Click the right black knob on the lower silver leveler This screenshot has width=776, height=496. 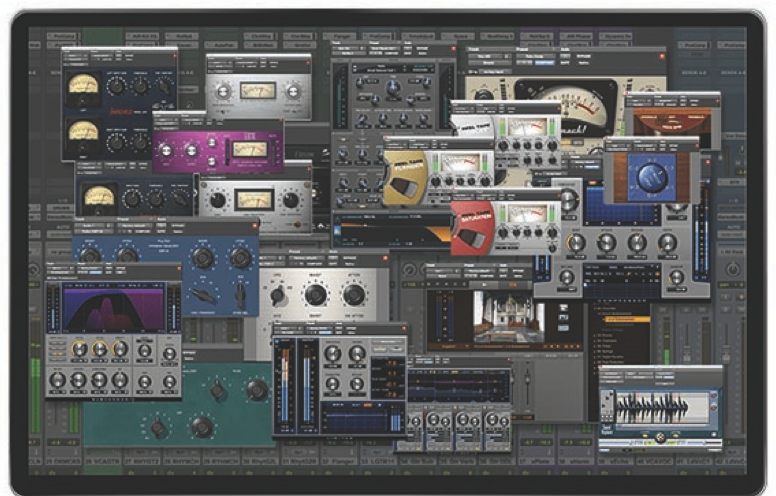pyautogui.click(x=291, y=200)
